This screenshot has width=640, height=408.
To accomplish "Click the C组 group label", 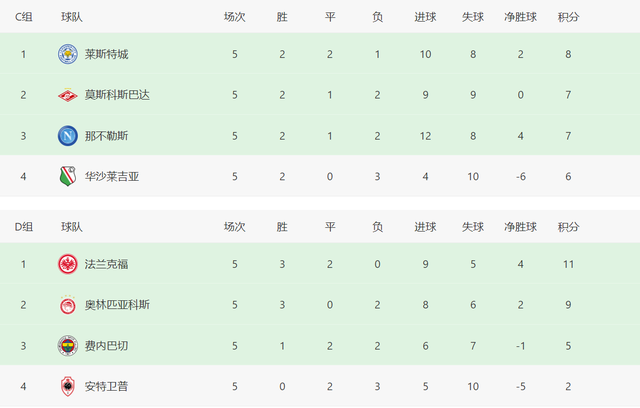I will click(24, 17).
